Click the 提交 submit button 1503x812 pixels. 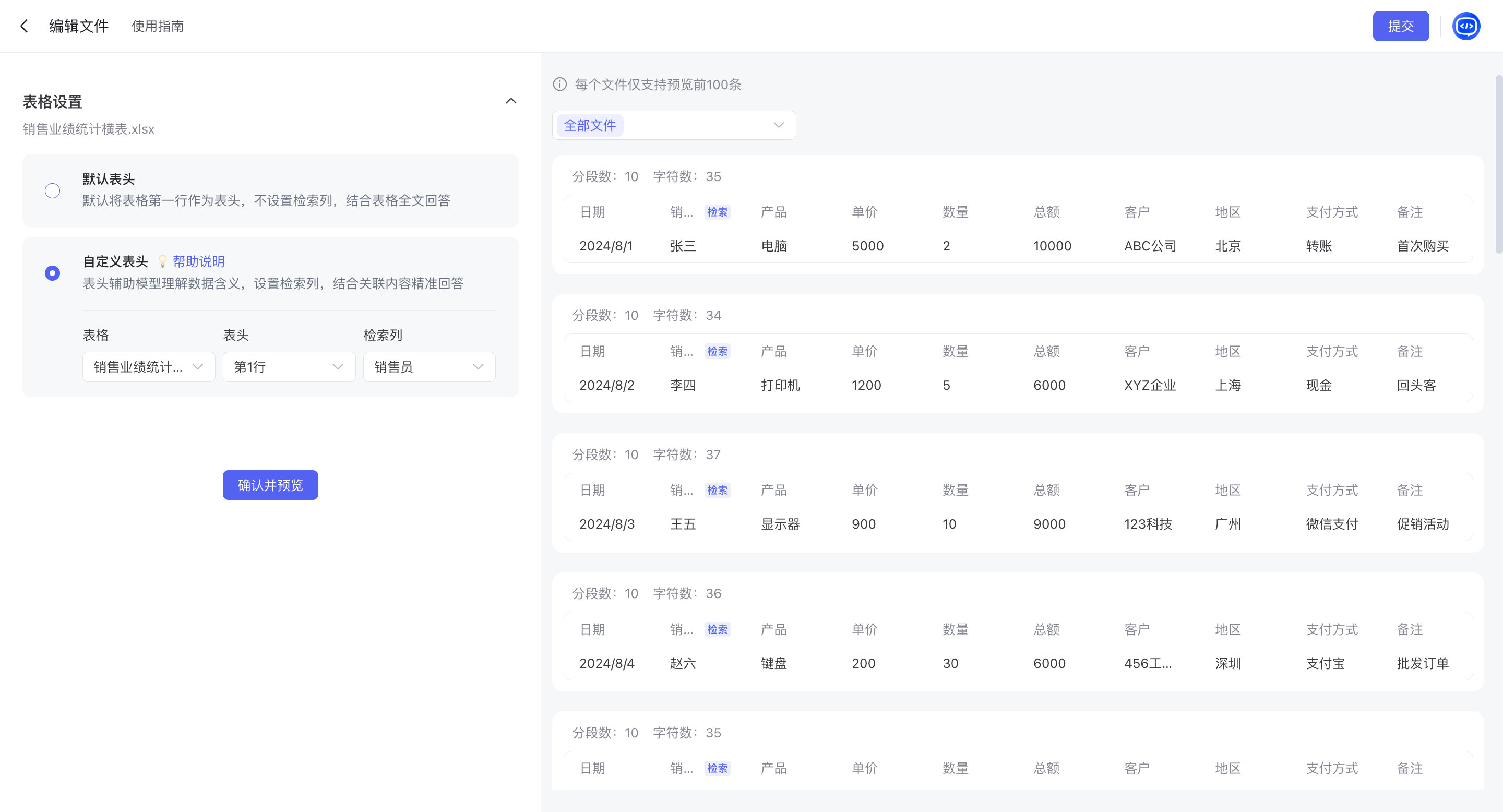(x=1401, y=26)
